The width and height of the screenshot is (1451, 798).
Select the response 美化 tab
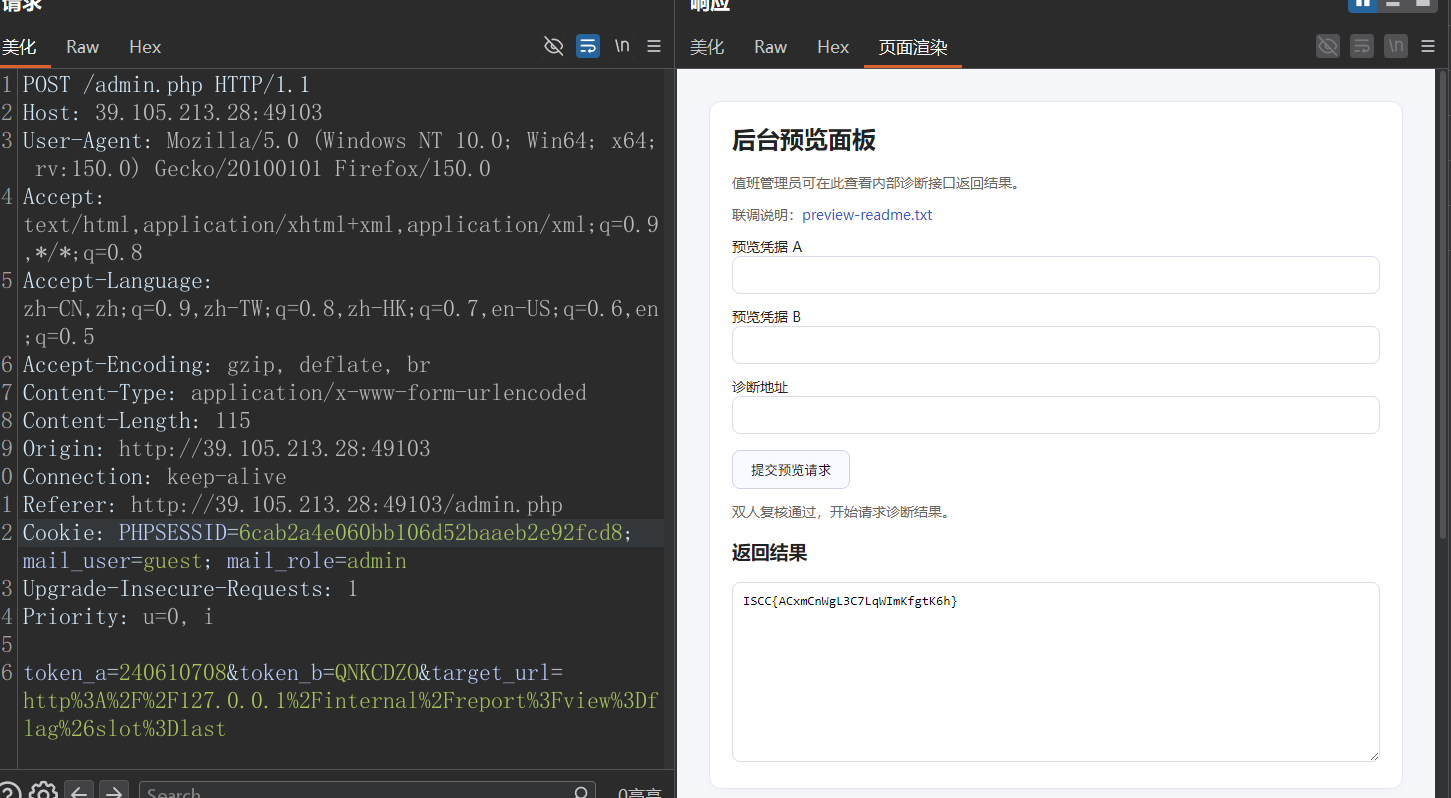pyautogui.click(x=707, y=47)
